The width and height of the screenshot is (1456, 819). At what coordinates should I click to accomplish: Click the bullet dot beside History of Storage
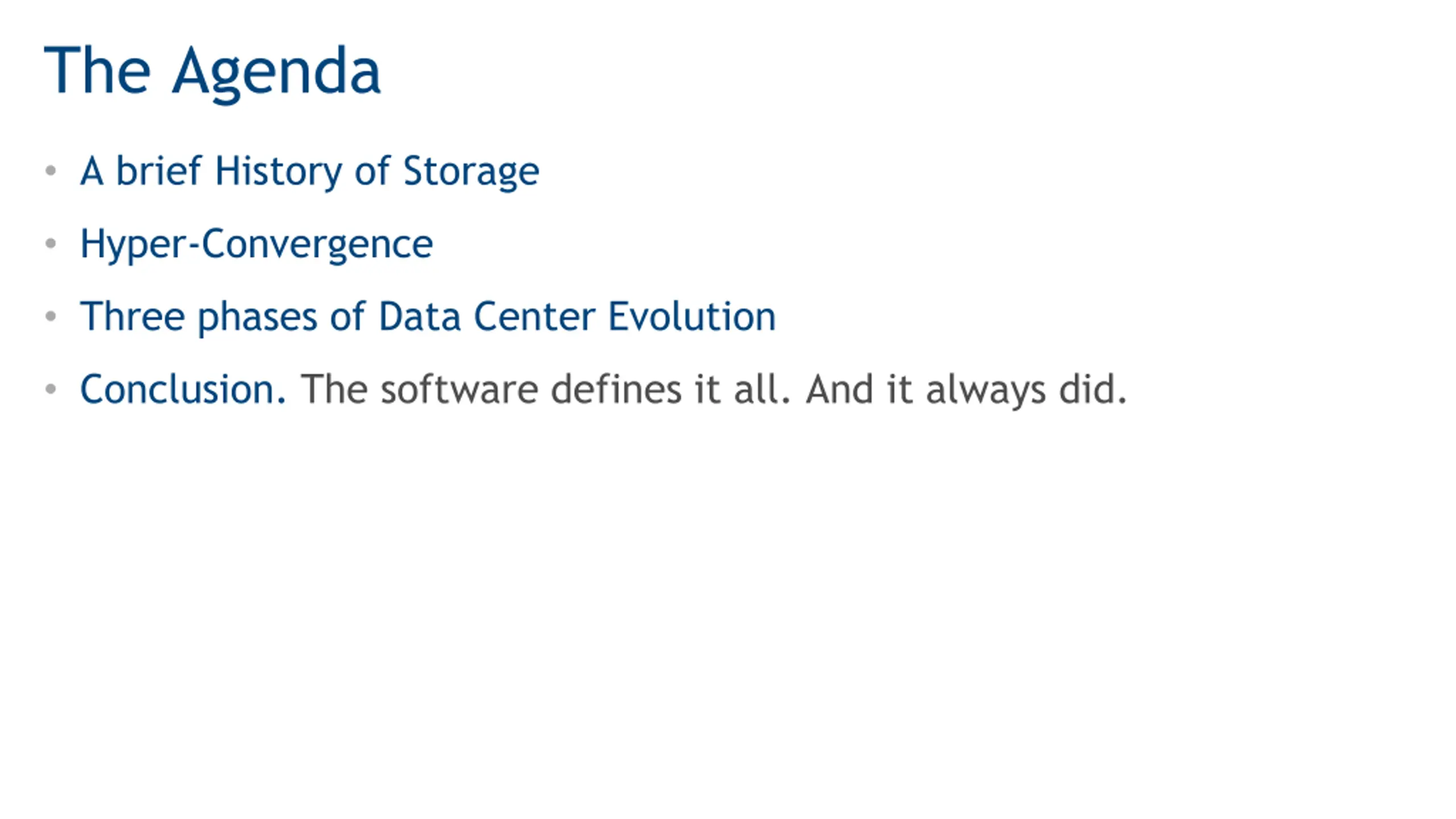point(51,170)
